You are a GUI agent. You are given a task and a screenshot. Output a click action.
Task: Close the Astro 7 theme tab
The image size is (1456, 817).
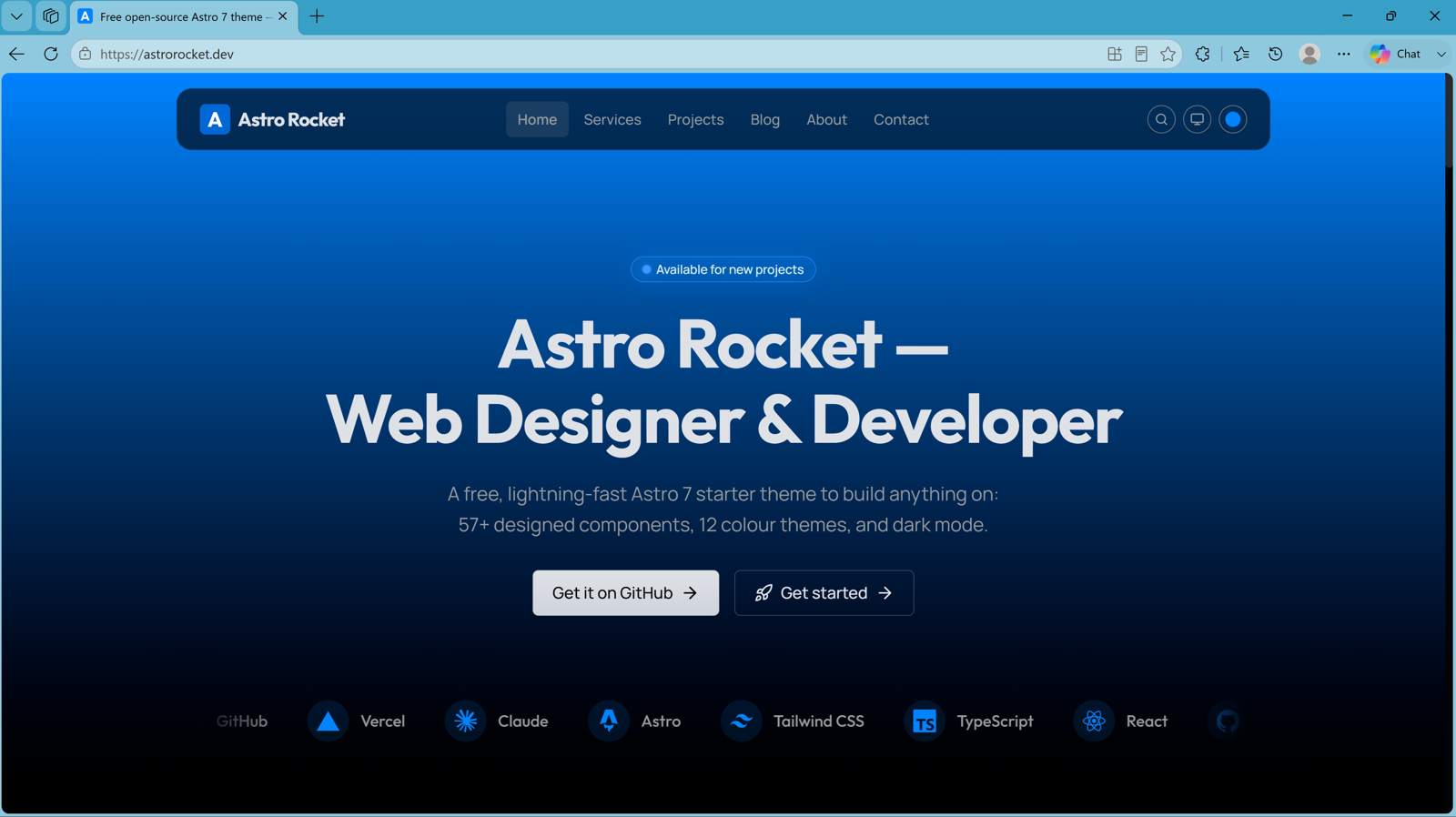coord(283,16)
